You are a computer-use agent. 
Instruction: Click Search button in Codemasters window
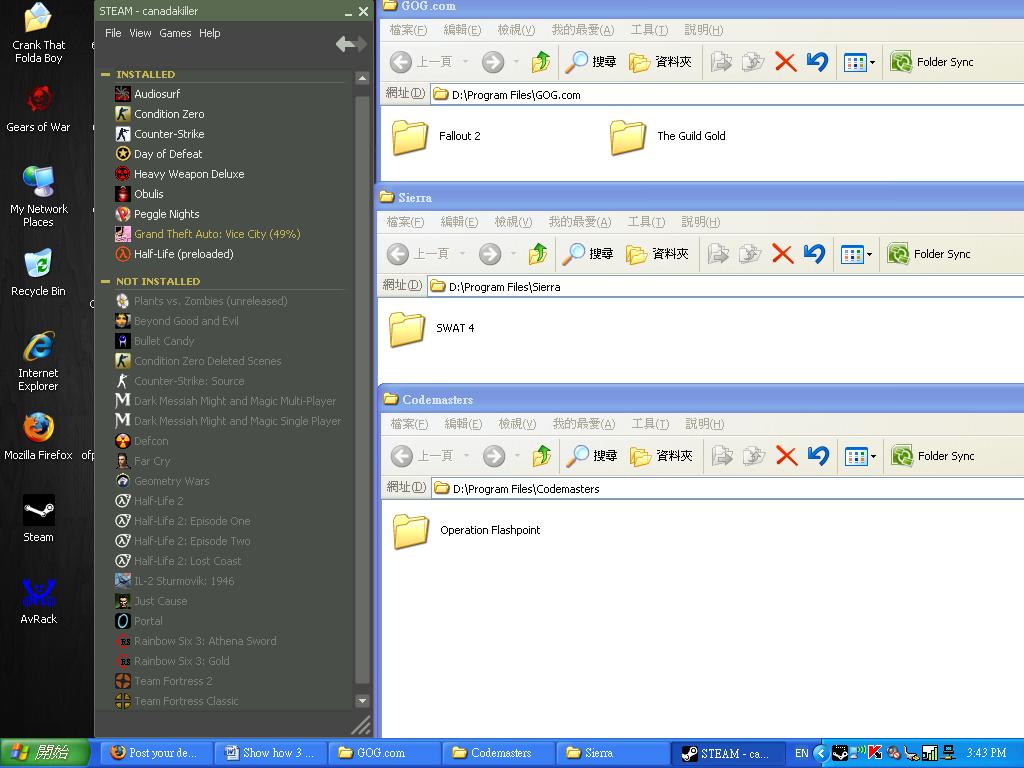point(592,456)
